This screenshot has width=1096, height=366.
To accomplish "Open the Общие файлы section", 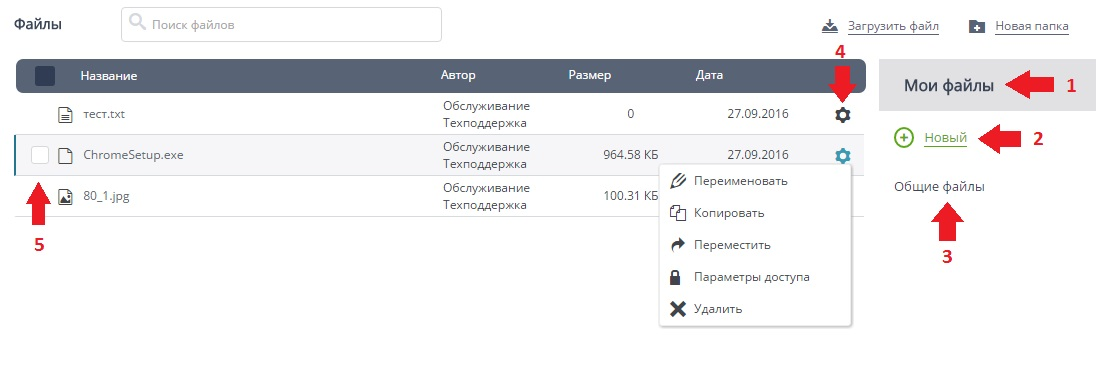I will [939, 187].
